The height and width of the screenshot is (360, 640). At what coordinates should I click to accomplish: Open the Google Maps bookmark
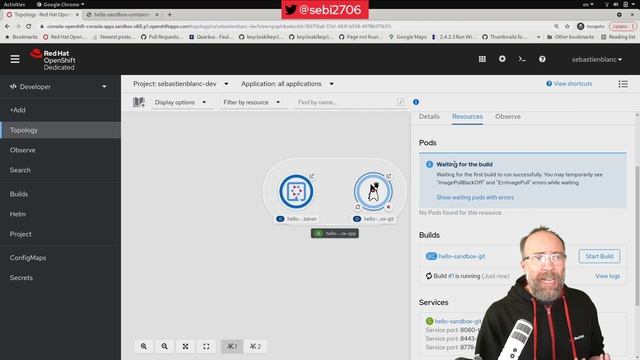[x=407, y=37]
